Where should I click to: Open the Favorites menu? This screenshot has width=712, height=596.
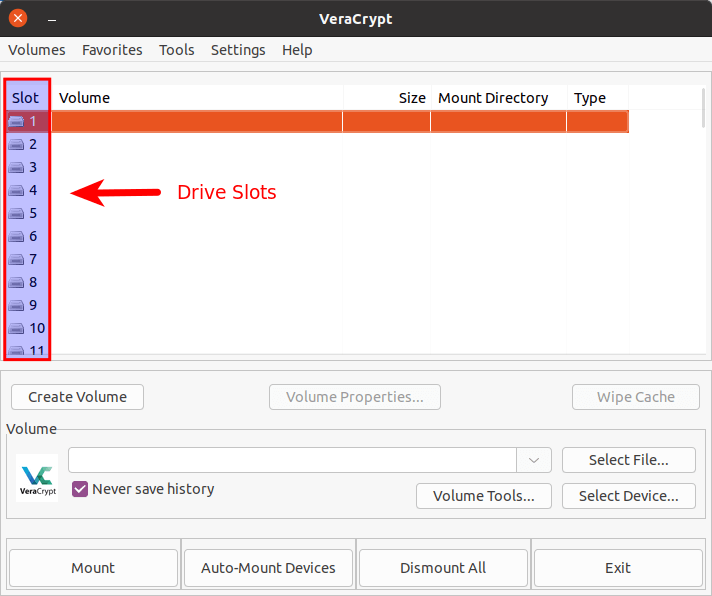click(x=112, y=50)
